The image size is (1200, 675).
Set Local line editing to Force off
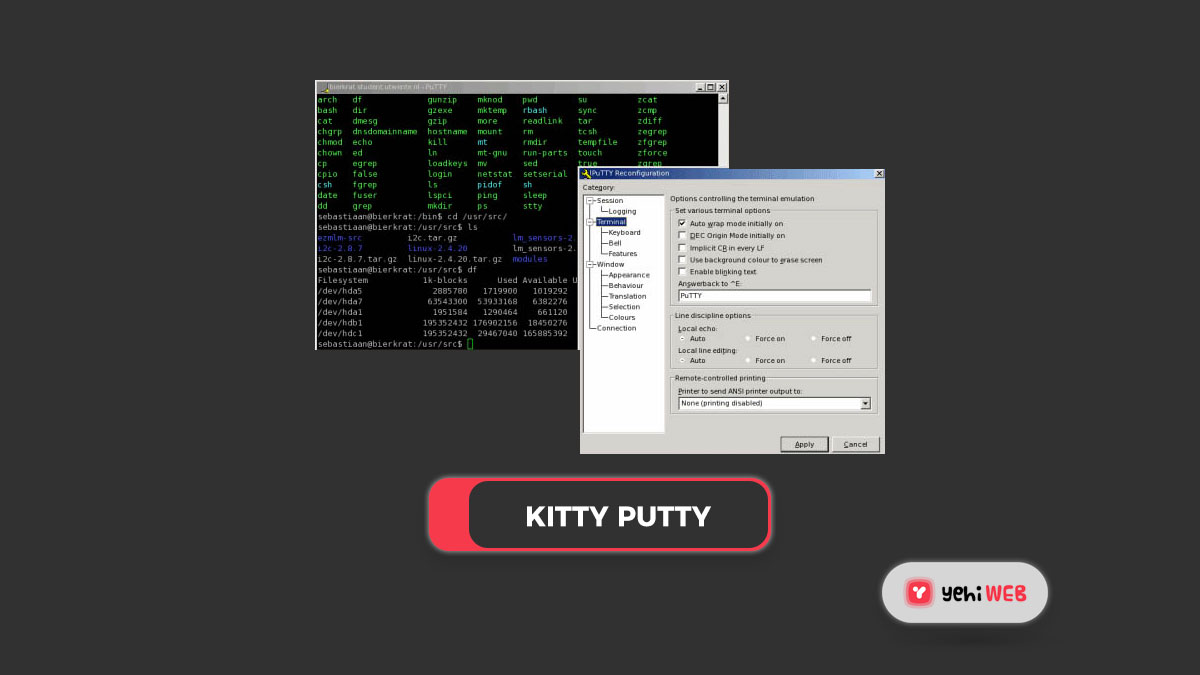point(813,359)
